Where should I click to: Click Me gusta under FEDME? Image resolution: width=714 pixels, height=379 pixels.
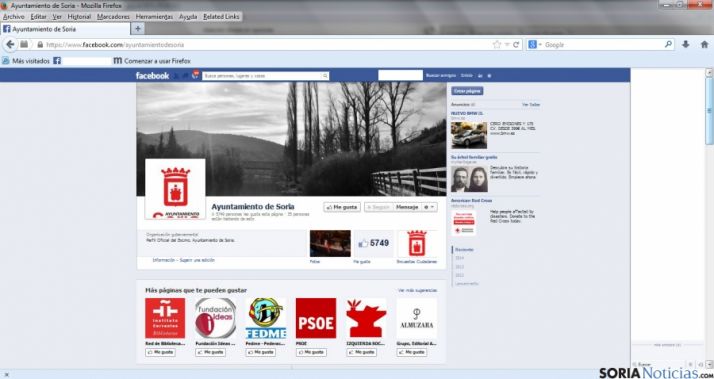tap(260, 353)
